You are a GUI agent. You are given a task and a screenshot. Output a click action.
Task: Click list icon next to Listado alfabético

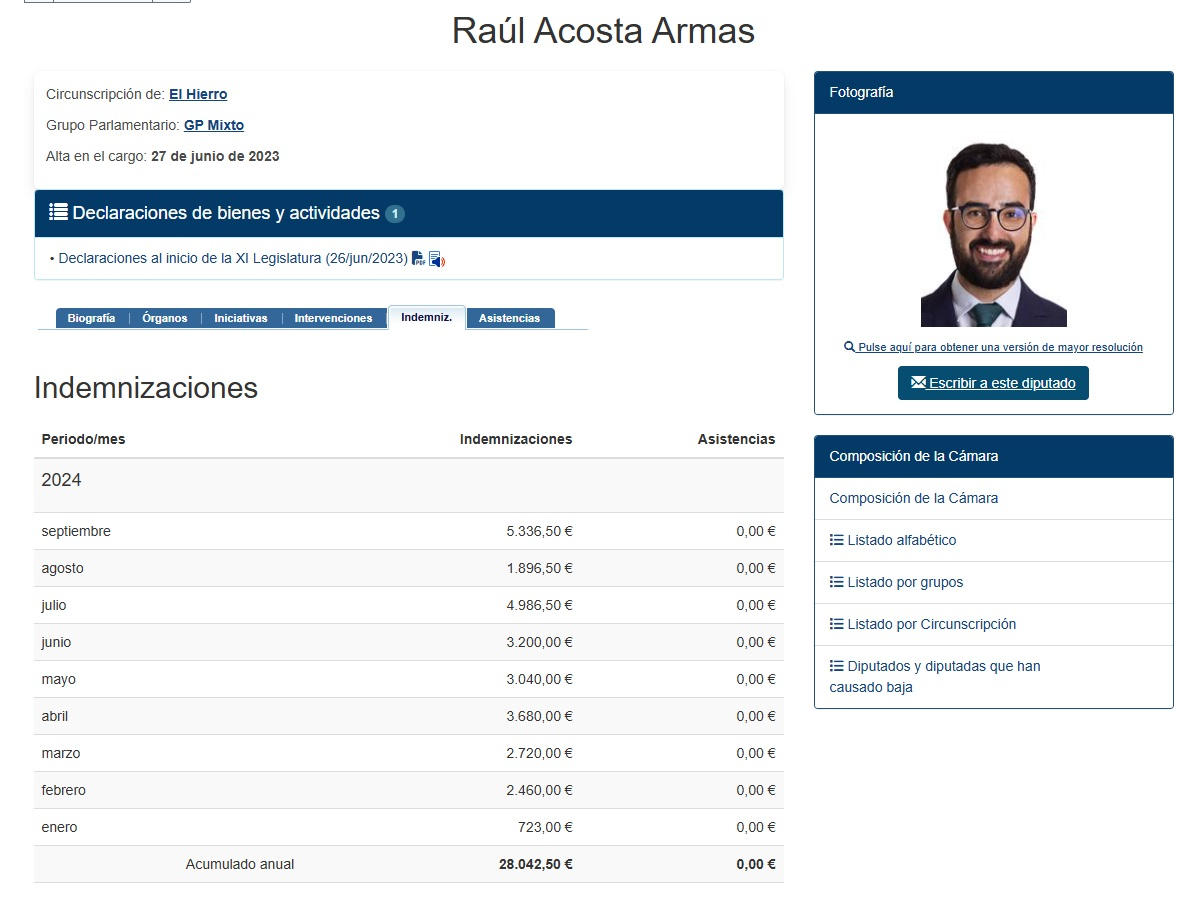[836, 540]
